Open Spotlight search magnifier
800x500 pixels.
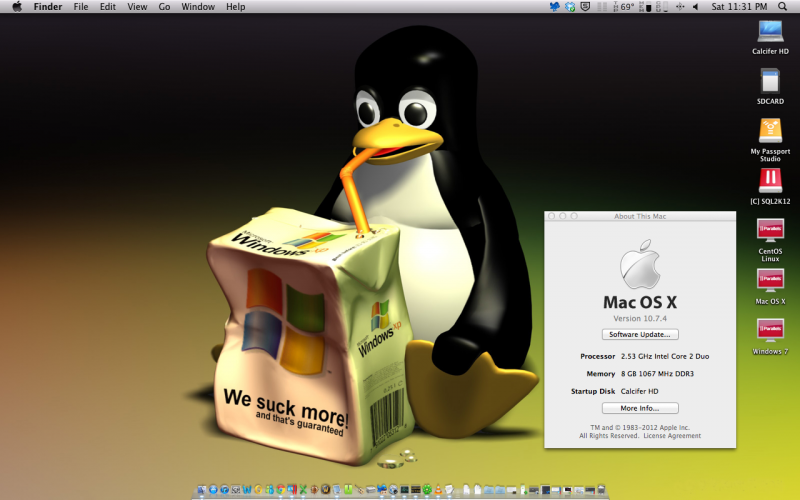783,7
